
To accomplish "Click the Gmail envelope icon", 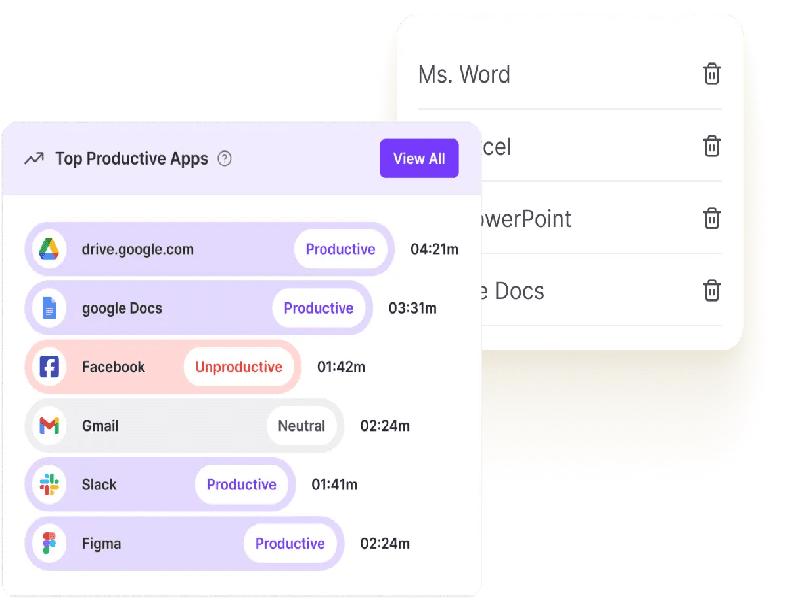I will click(x=49, y=426).
